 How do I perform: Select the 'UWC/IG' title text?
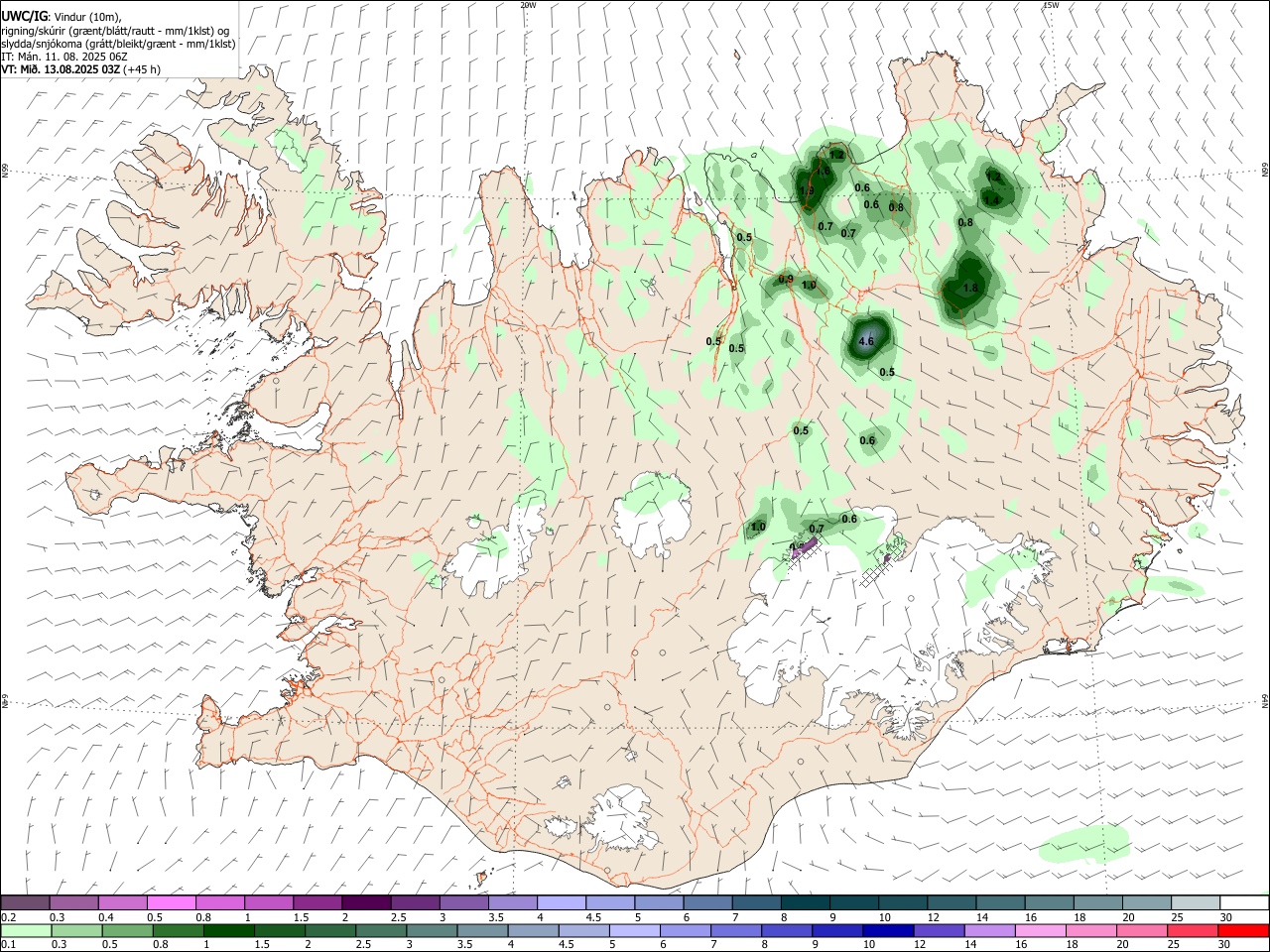click(24, 16)
